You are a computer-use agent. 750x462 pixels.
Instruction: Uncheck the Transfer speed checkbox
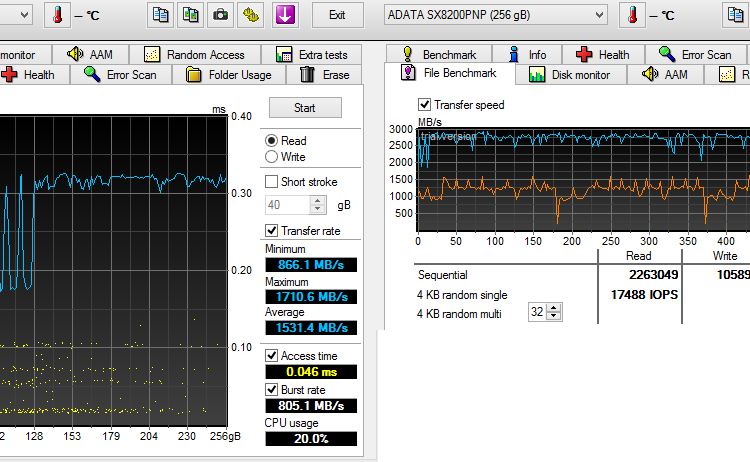point(425,105)
